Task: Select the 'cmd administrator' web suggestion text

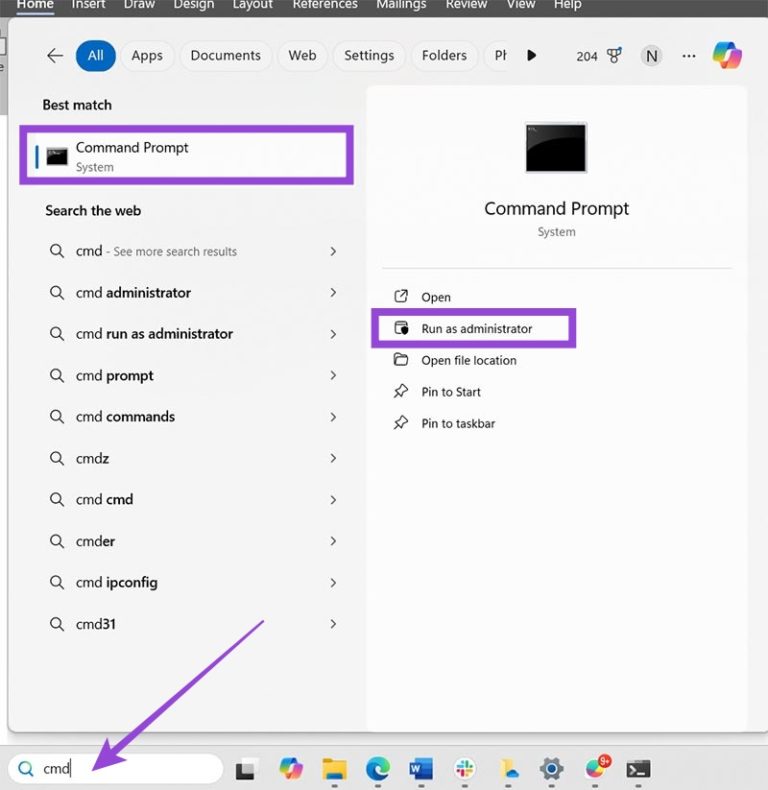Action: pos(133,293)
